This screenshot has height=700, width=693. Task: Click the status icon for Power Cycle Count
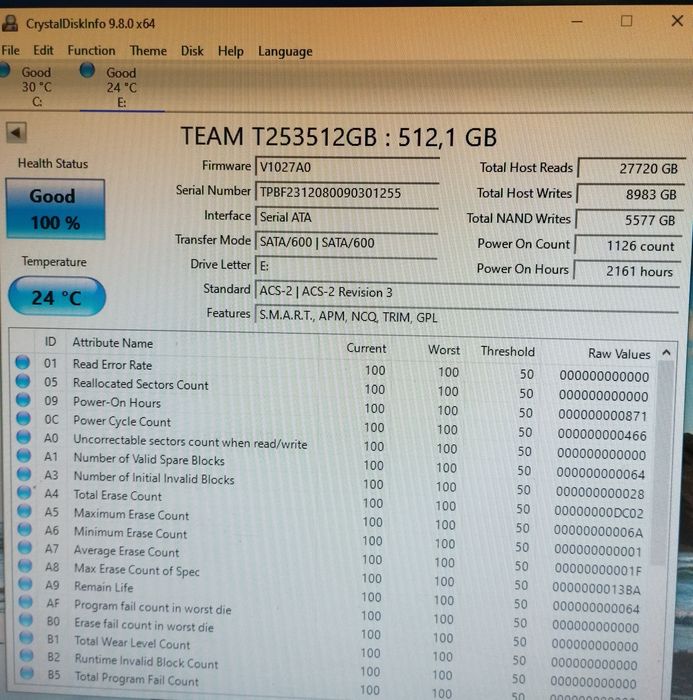tap(23, 418)
